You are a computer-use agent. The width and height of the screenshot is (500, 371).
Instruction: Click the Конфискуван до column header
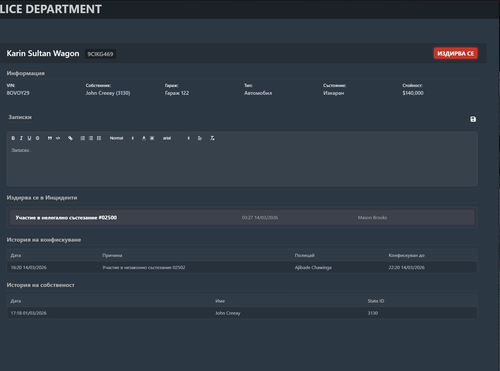click(407, 255)
